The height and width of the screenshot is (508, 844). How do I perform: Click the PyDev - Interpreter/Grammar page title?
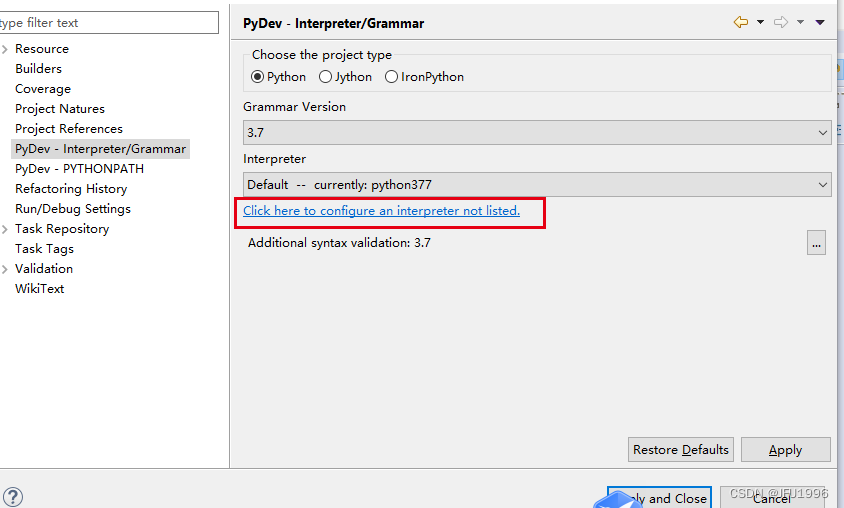333,23
